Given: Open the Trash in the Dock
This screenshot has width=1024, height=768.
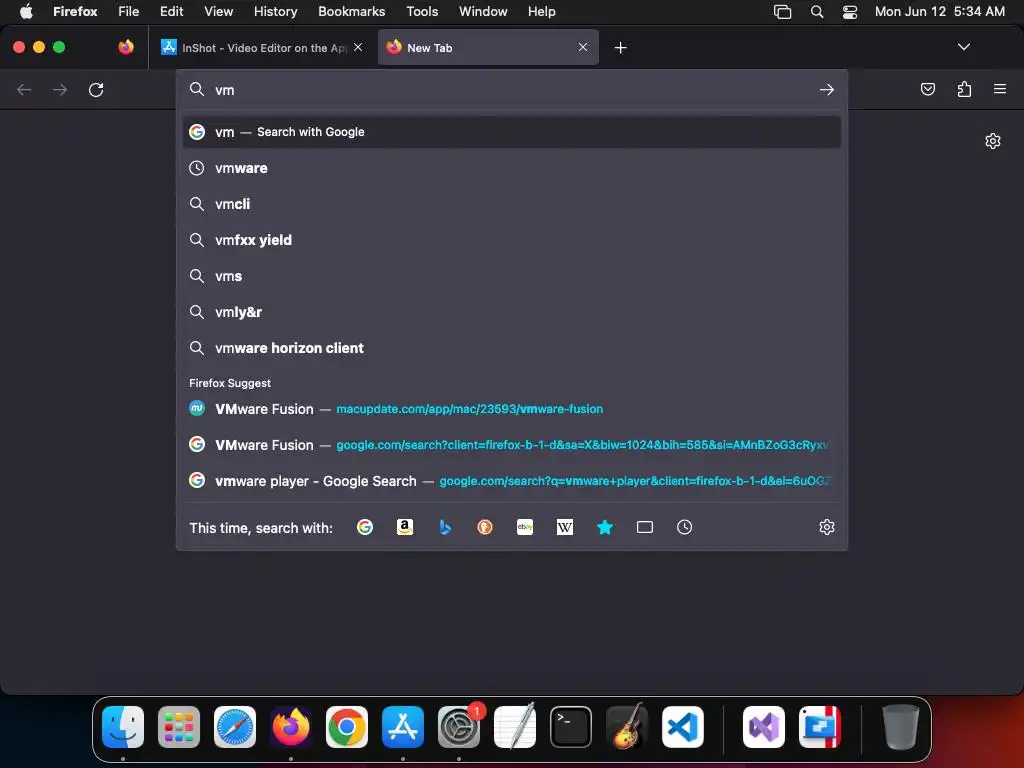Looking at the screenshot, I should click(x=901, y=727).
